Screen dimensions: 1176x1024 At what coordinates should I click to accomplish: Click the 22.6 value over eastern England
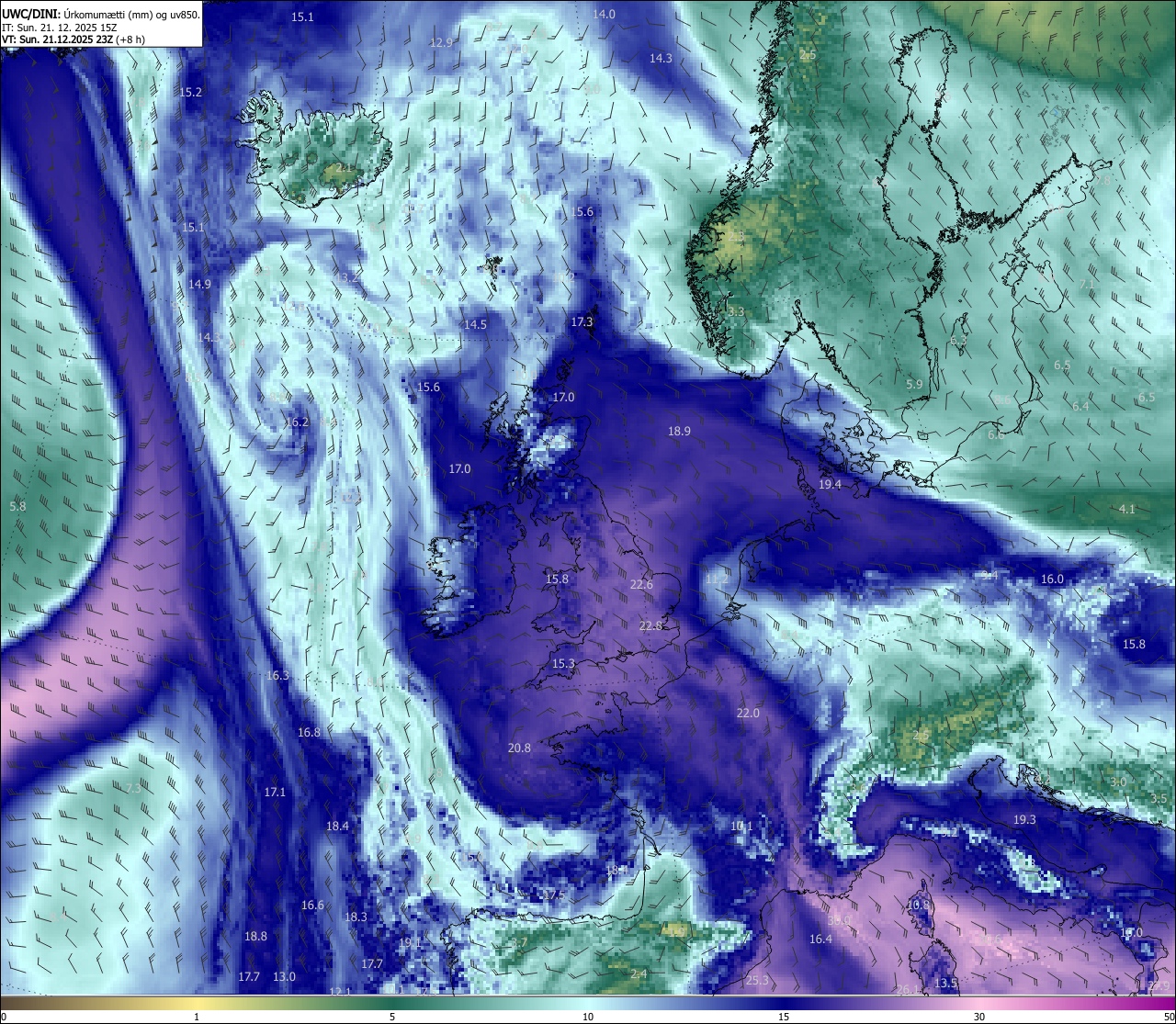pos(641,584)
